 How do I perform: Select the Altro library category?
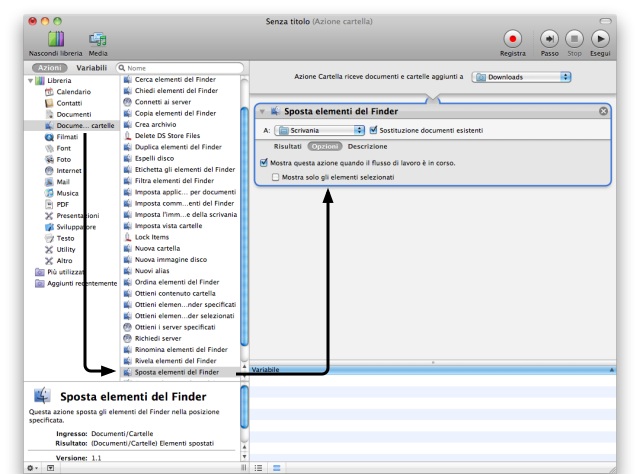tap(64, 261)
